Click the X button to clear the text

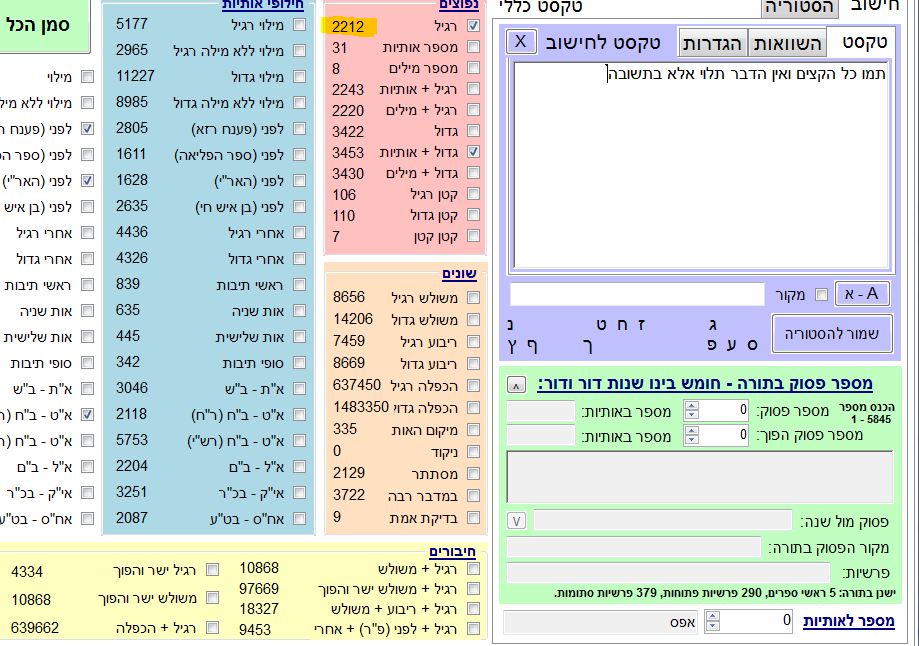[521, 42]
